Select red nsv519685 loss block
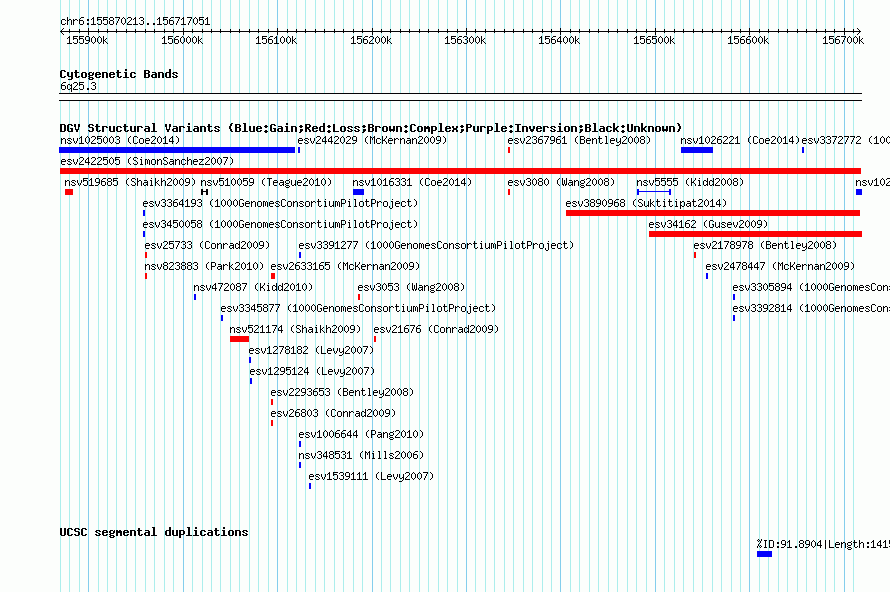 tap(69, 192)
